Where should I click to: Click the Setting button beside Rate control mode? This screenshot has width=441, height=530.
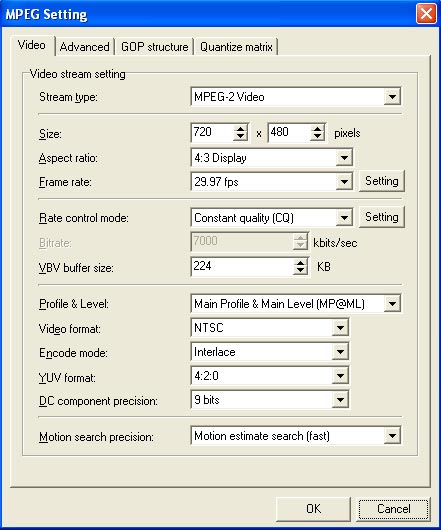coord(382,217)
